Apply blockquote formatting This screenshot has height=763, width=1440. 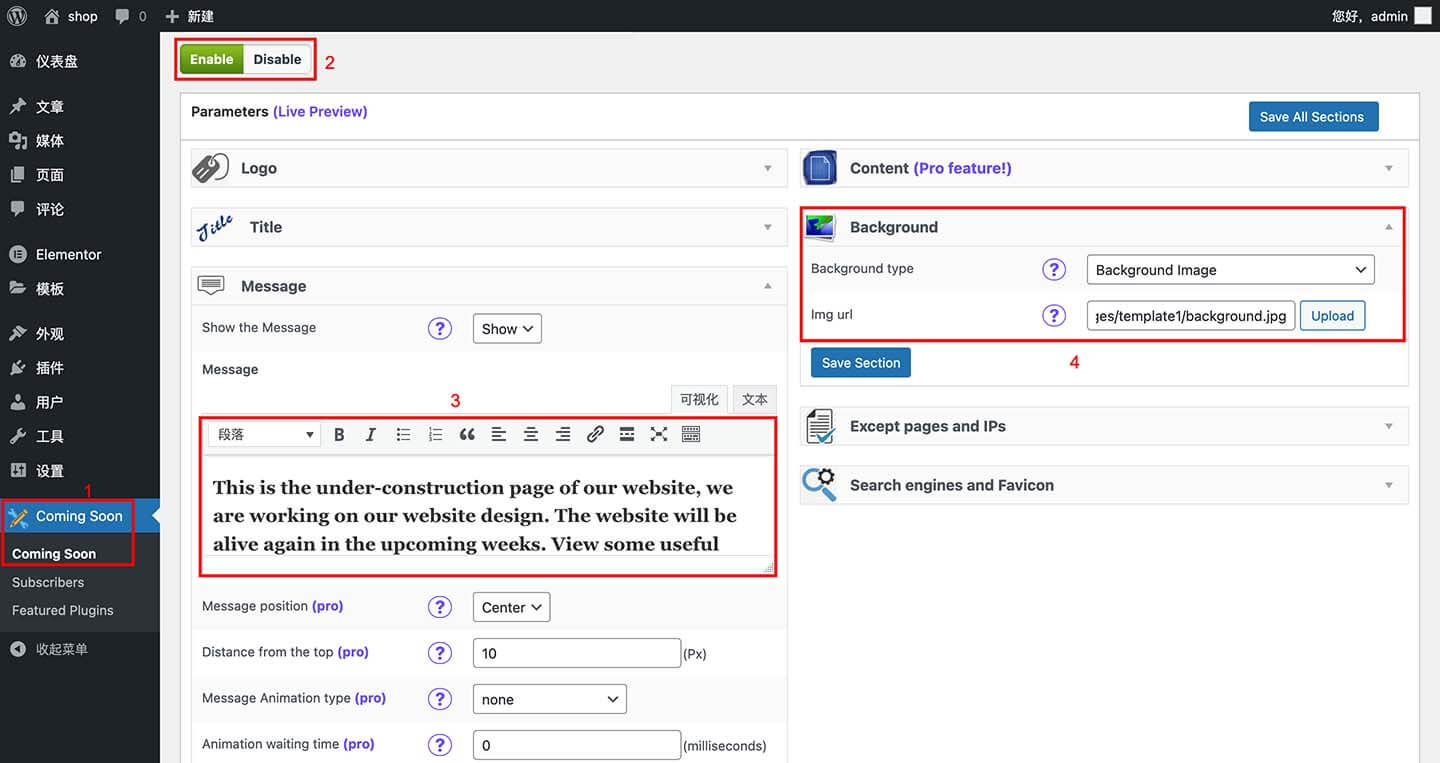click(467, 434)
